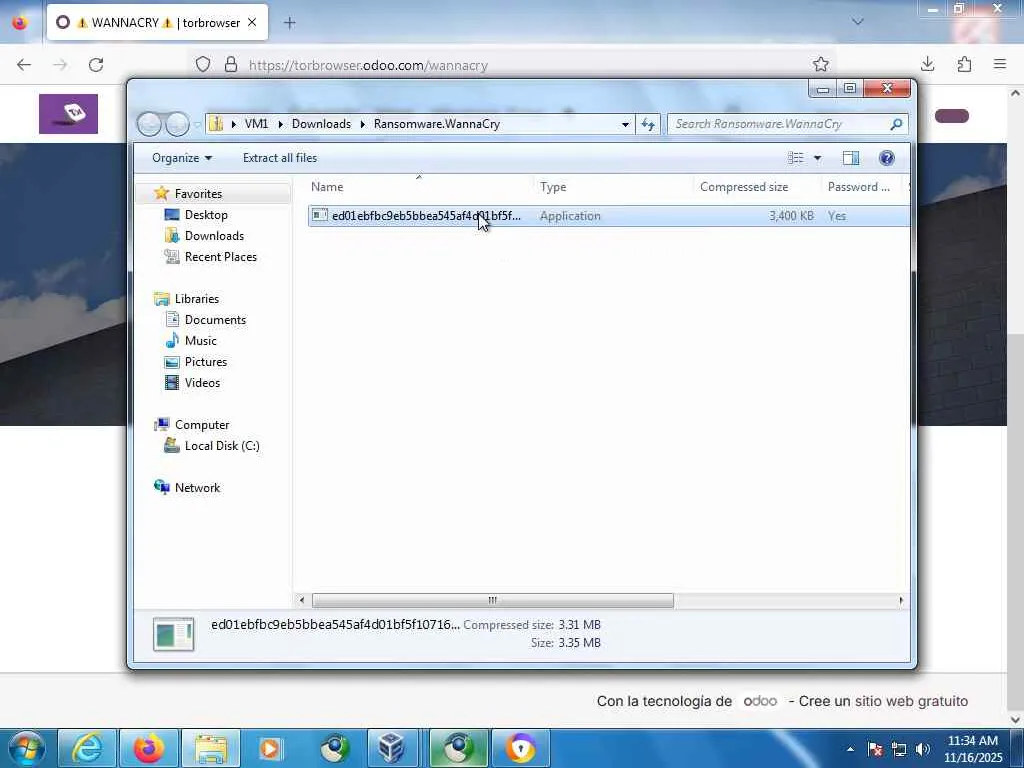Open Recent Places in Favorites
The image size is (1024, 768).
pyautogui.click(x=220, y=257)
